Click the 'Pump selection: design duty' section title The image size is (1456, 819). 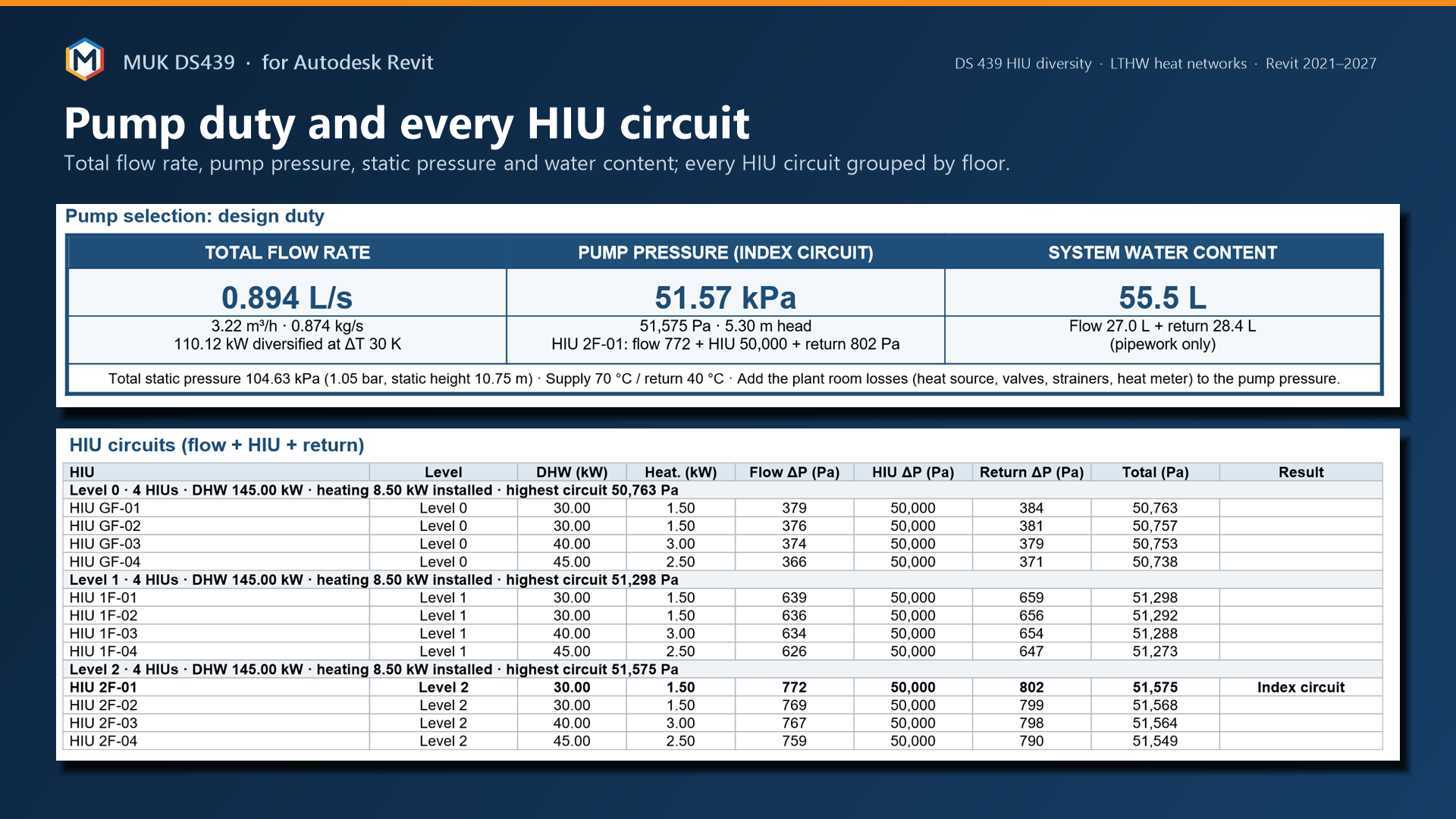click(195, 216)
